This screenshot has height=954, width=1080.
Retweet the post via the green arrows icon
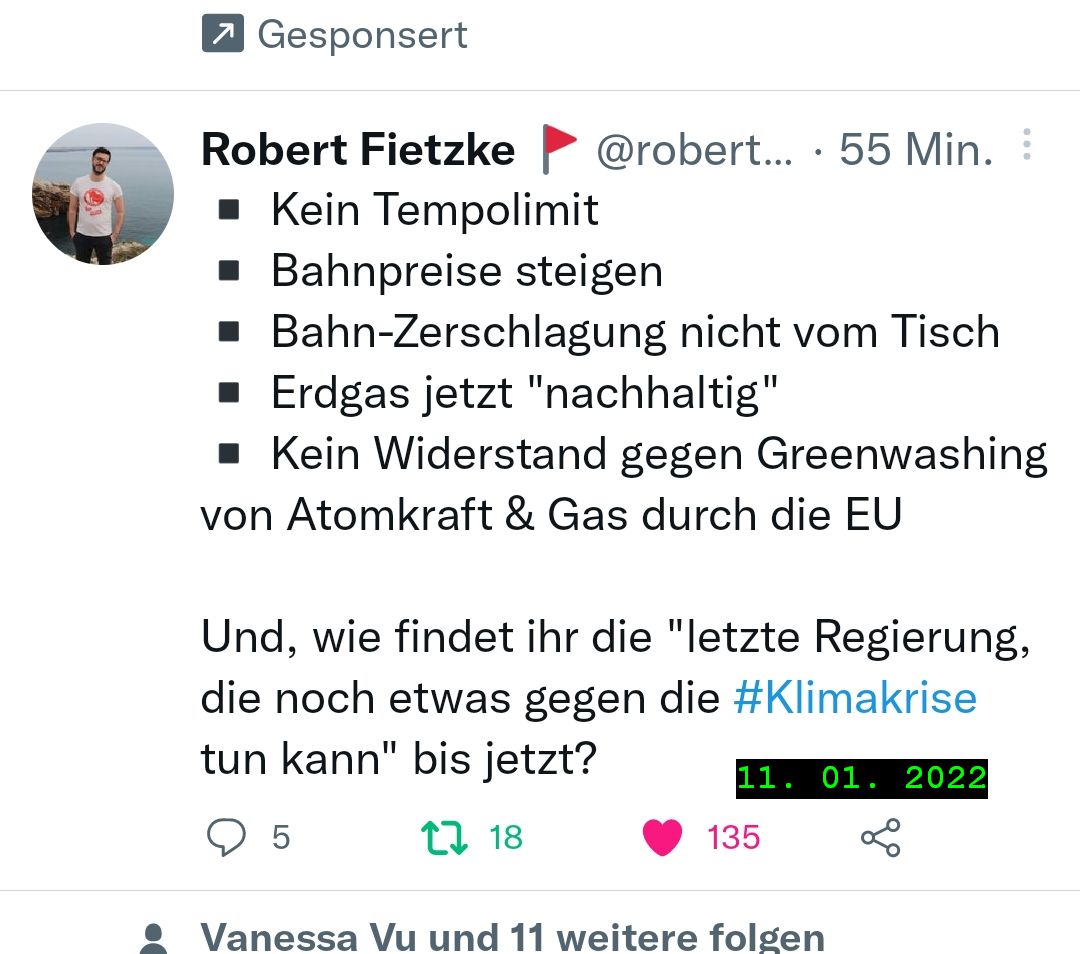coord(444,837)
